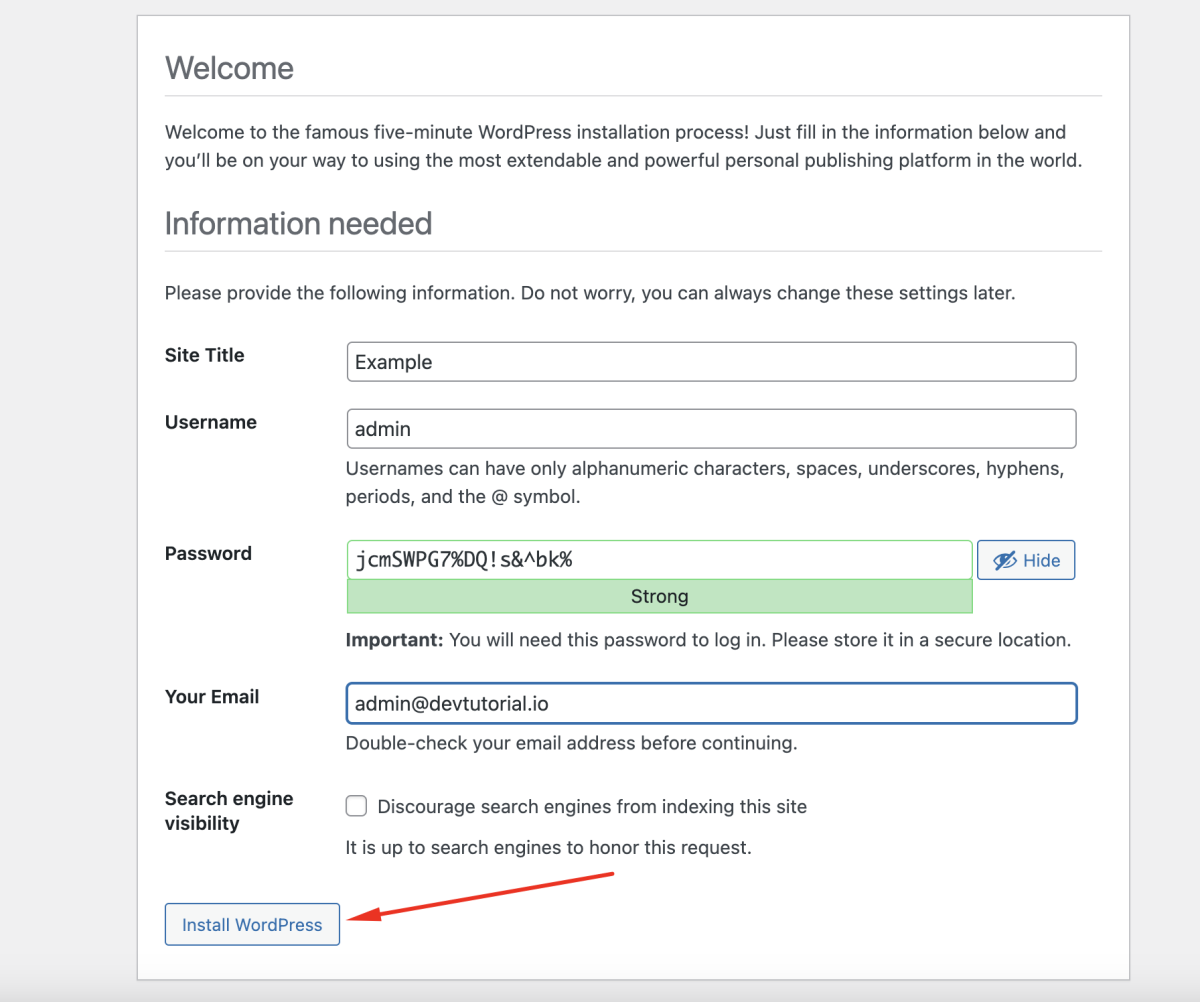1200x1002 pixels.
Task: Click the green Strong password strength bar
Action: tap(659, 597)
